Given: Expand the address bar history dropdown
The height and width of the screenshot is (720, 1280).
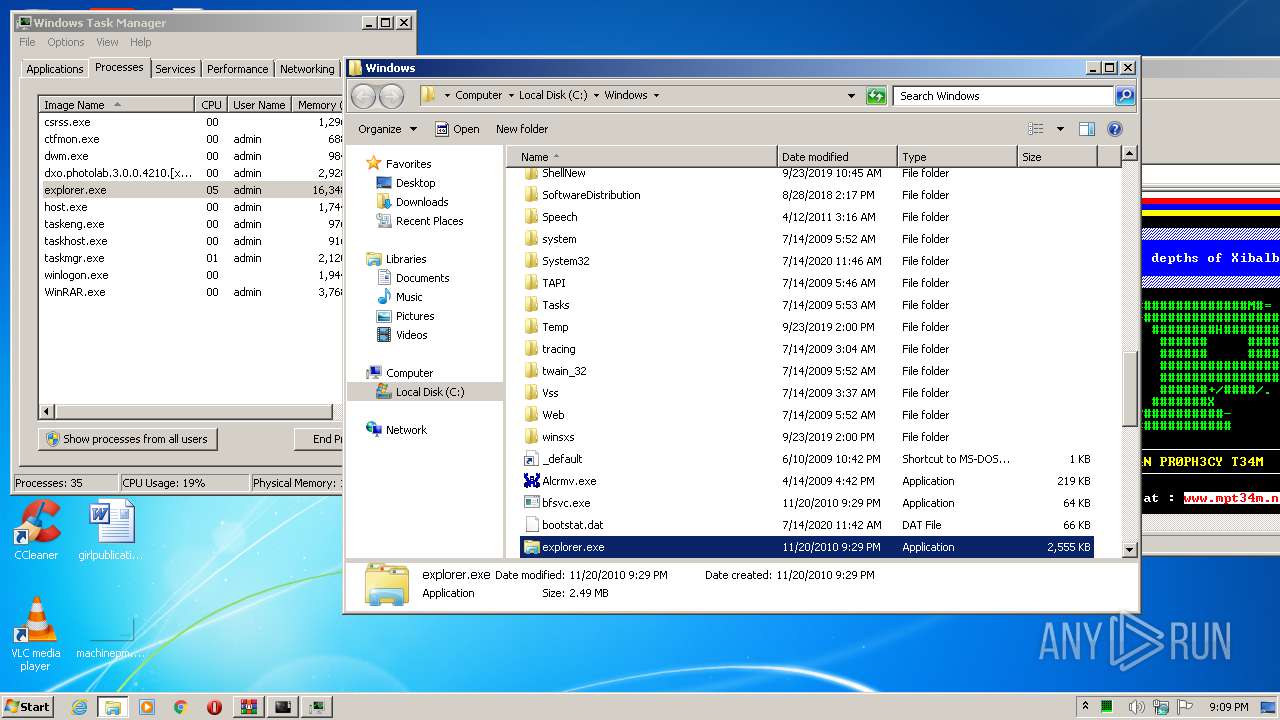Looking at the screenshot, I should pos(851,96).
